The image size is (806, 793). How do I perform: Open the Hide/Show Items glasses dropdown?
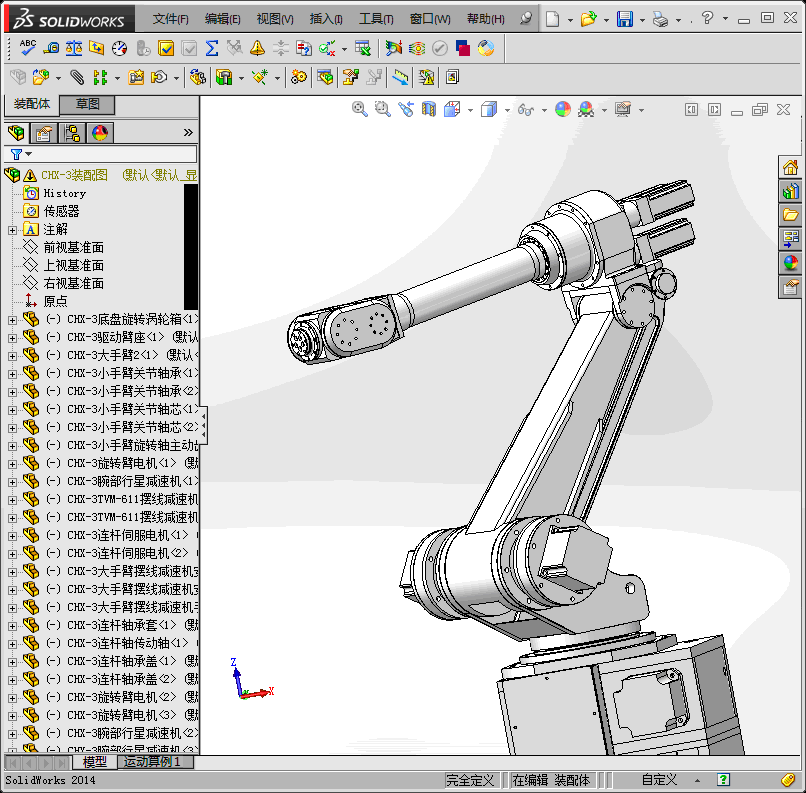point(544,110)
